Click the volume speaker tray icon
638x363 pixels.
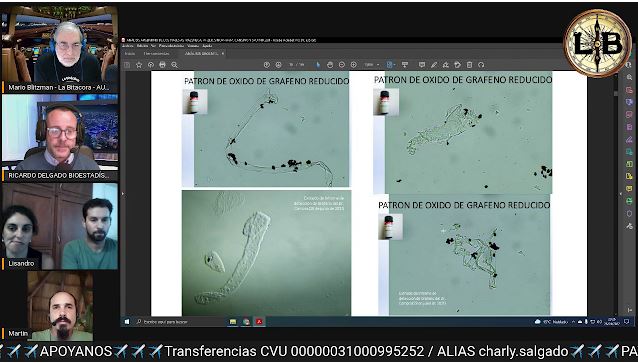pos(599,322)
